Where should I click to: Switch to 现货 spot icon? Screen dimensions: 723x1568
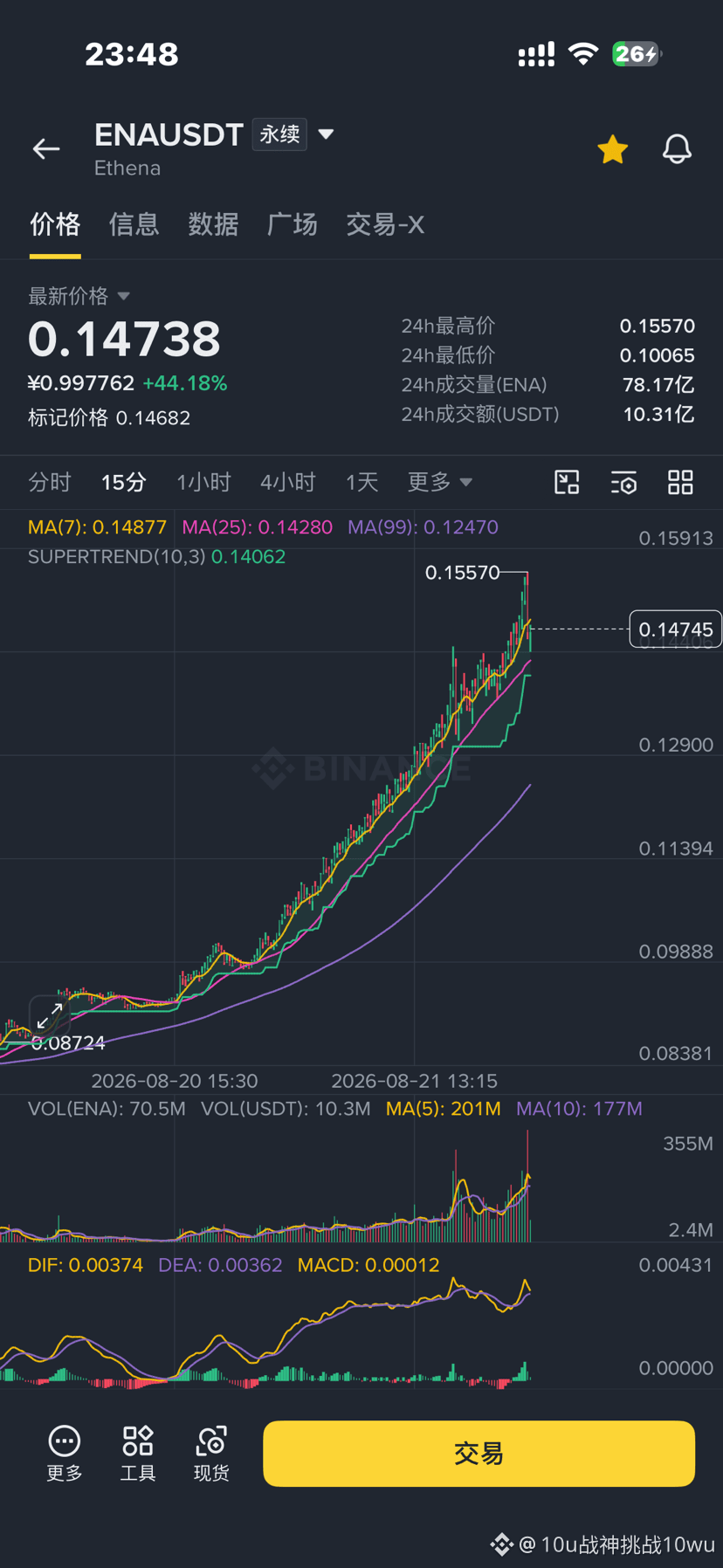coord(211,1454)
